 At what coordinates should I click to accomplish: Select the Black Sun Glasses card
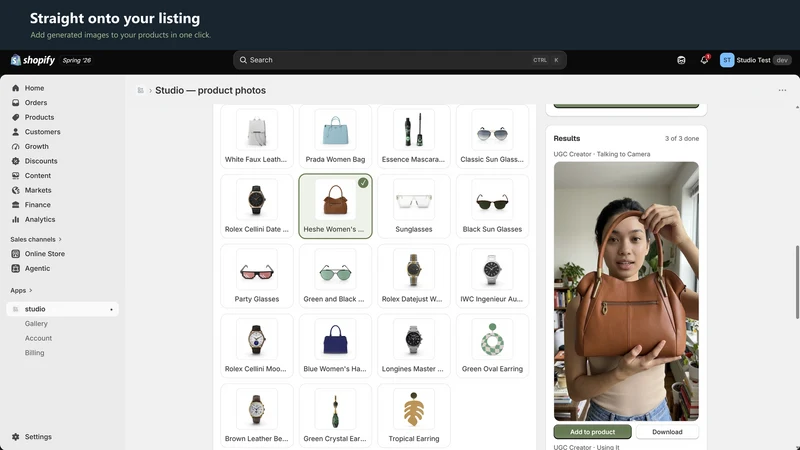coord(492,206)
